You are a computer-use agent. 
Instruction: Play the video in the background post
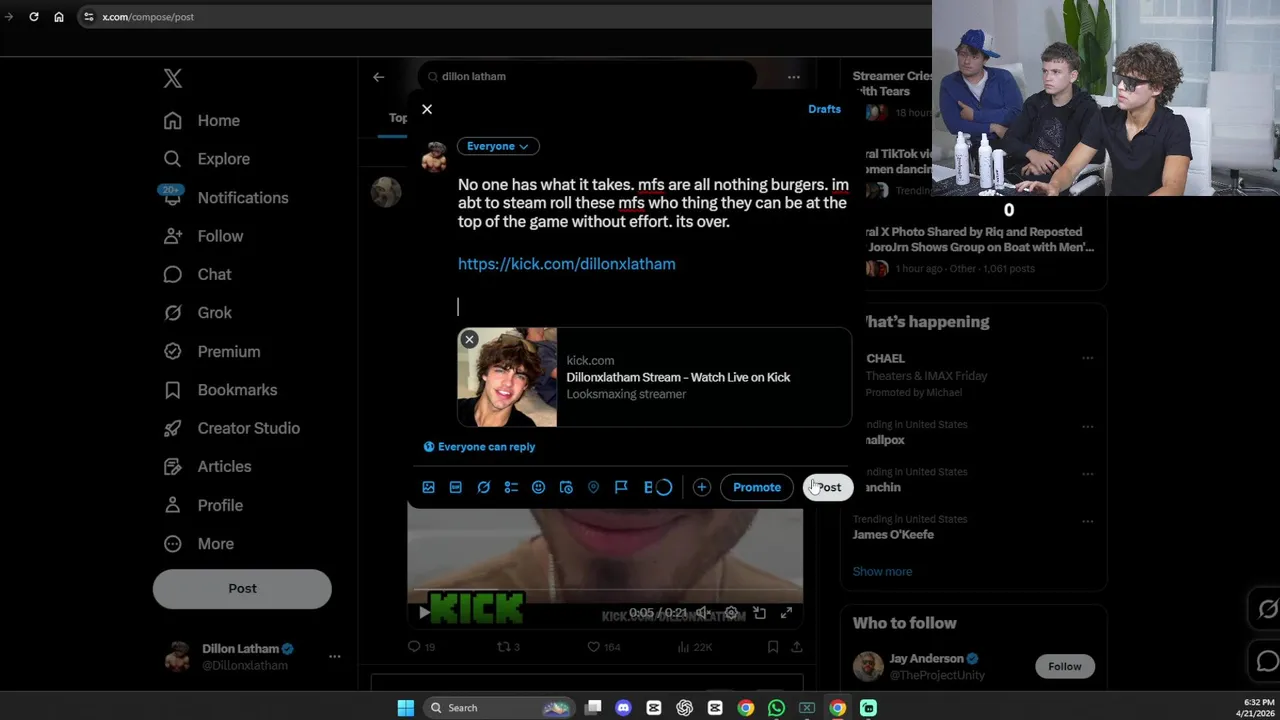424,612
